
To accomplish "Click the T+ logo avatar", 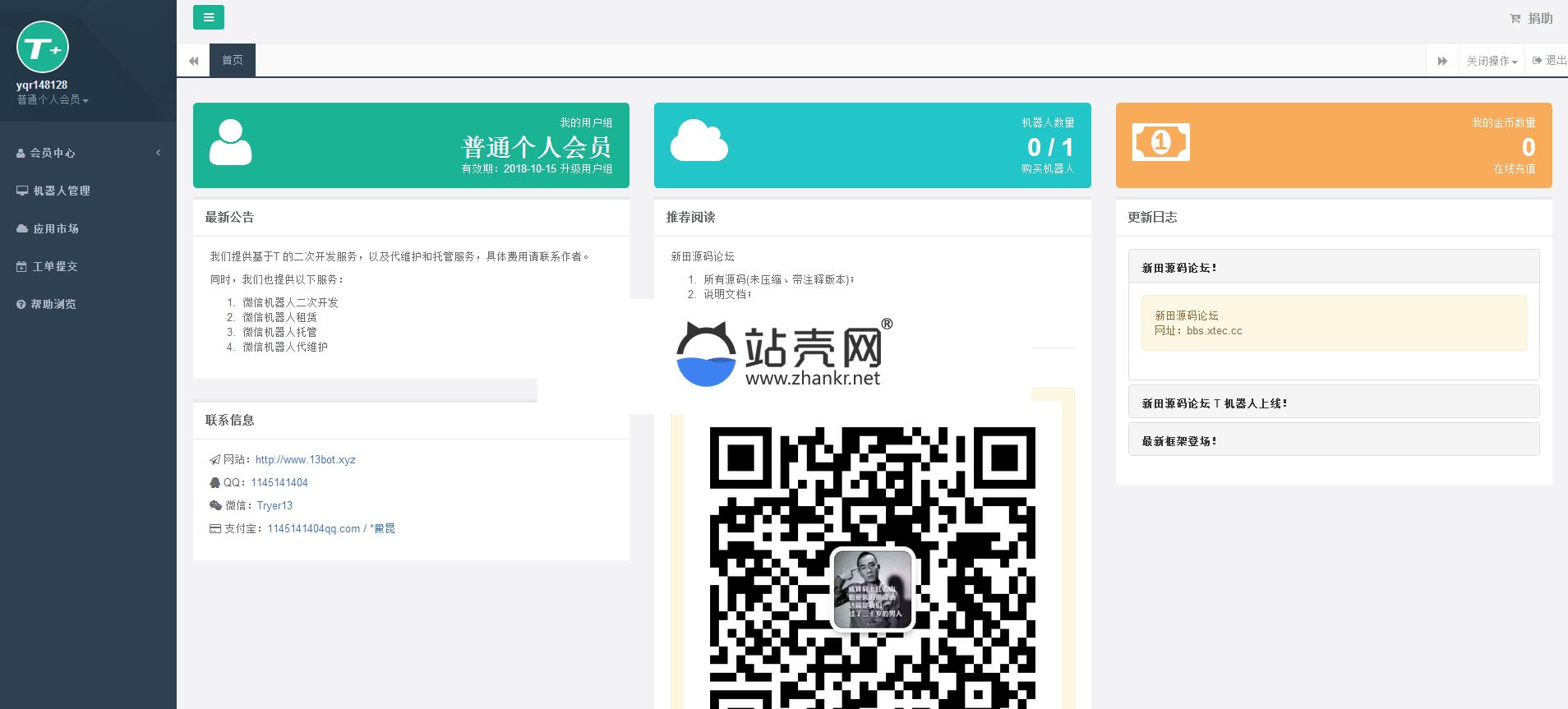I will [x=43, y=48].
